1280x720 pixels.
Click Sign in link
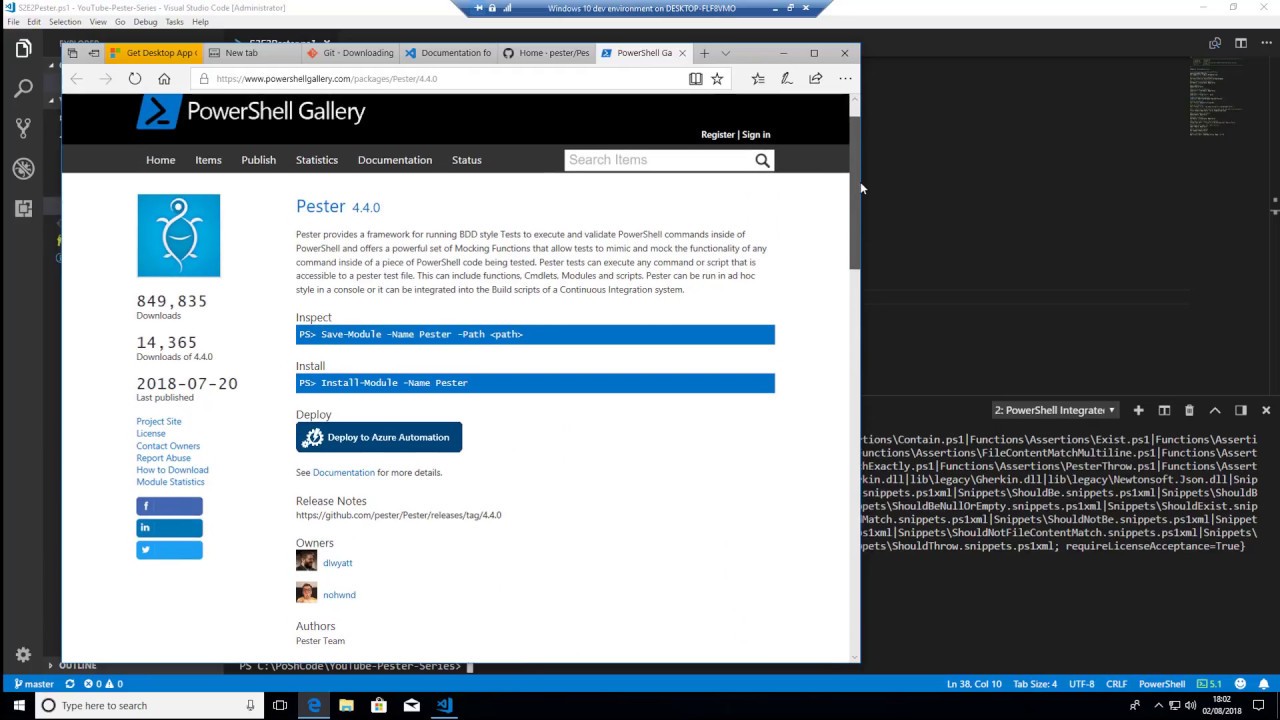point(756,135)
